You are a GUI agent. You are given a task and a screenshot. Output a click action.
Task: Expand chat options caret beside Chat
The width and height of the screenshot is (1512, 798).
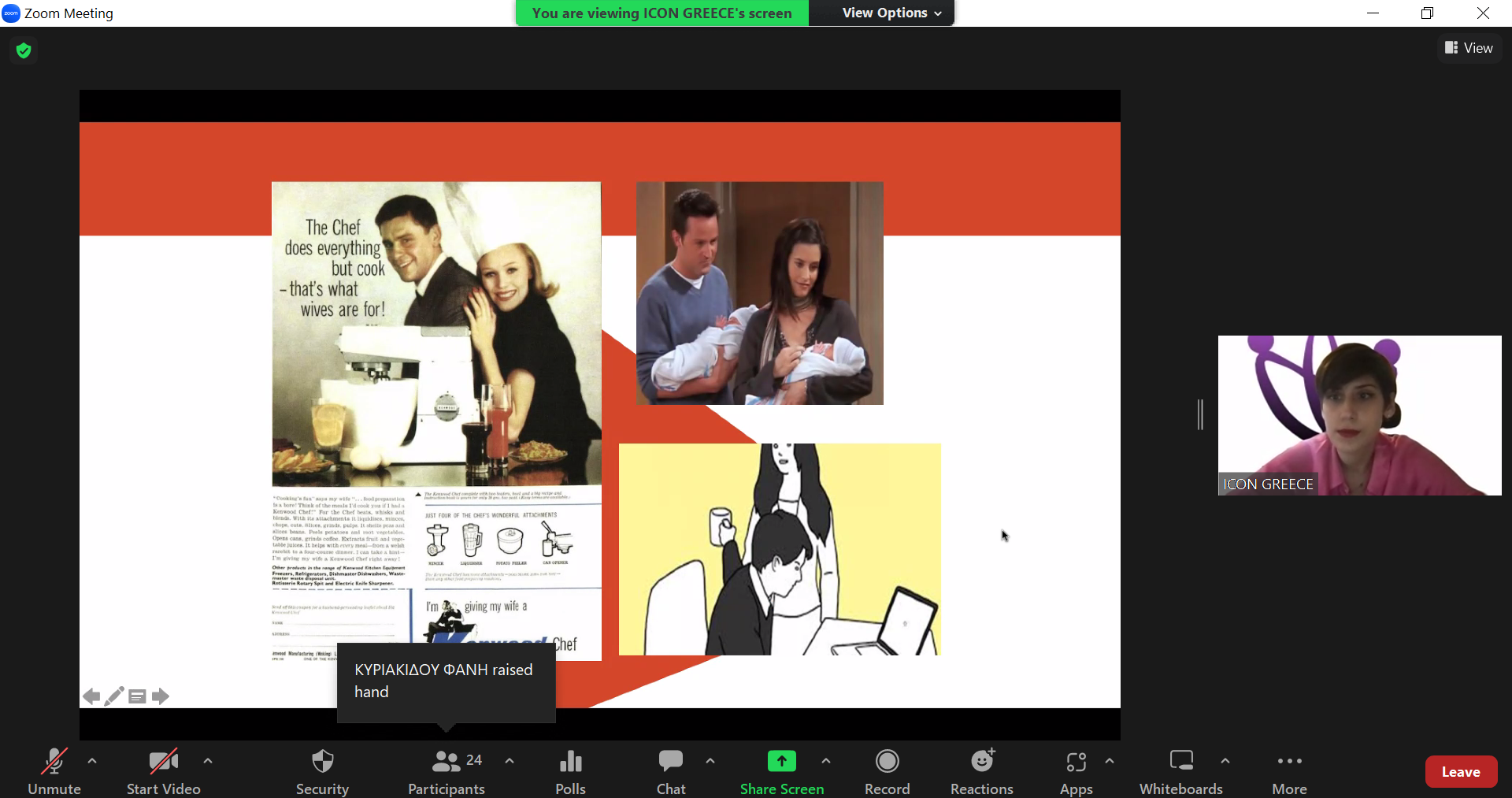tap(710, 761)
